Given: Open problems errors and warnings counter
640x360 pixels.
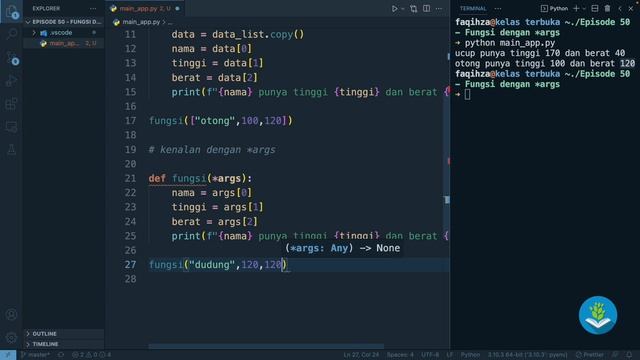Looking at the screenshot, I should [x=91, y=355].
